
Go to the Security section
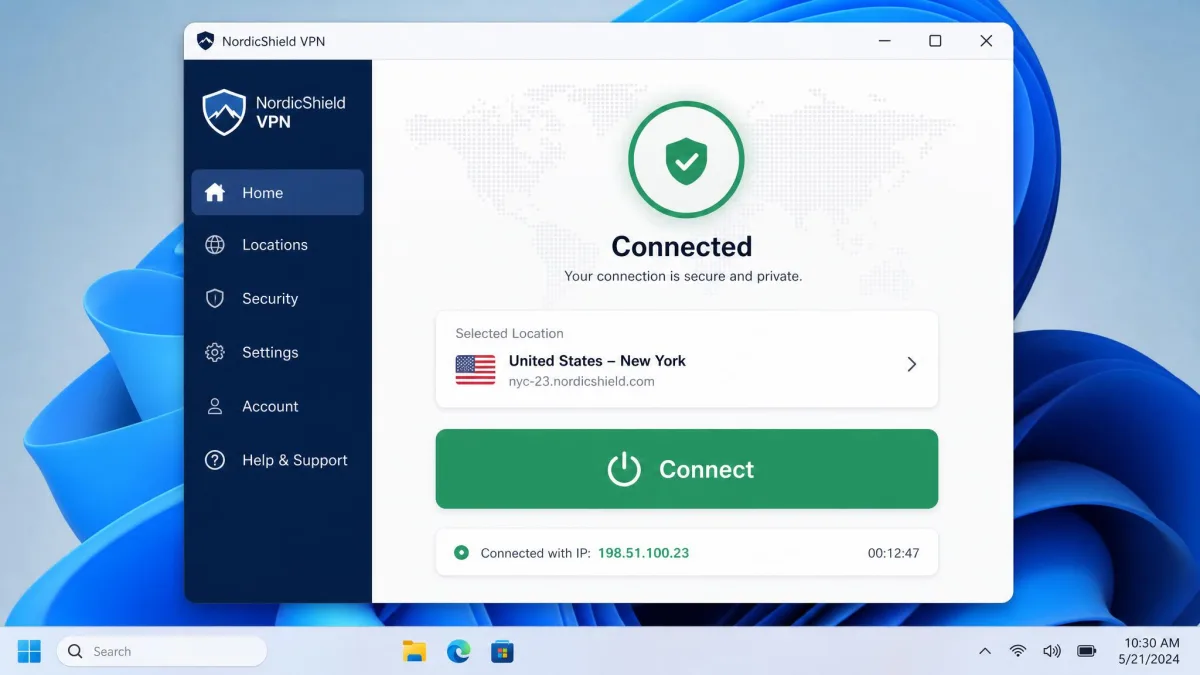pos(277,299)
